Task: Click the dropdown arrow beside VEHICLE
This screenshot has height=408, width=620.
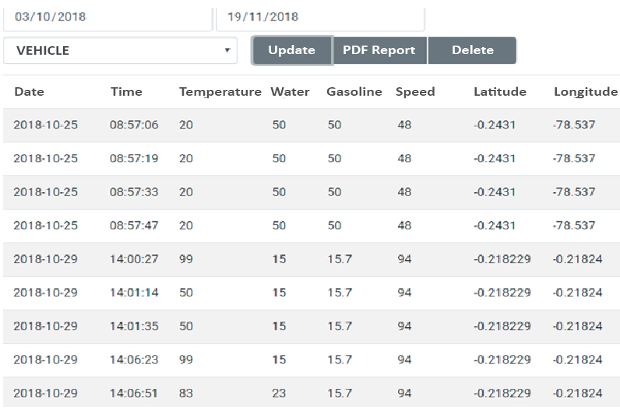Action: (x=227, y=50)
